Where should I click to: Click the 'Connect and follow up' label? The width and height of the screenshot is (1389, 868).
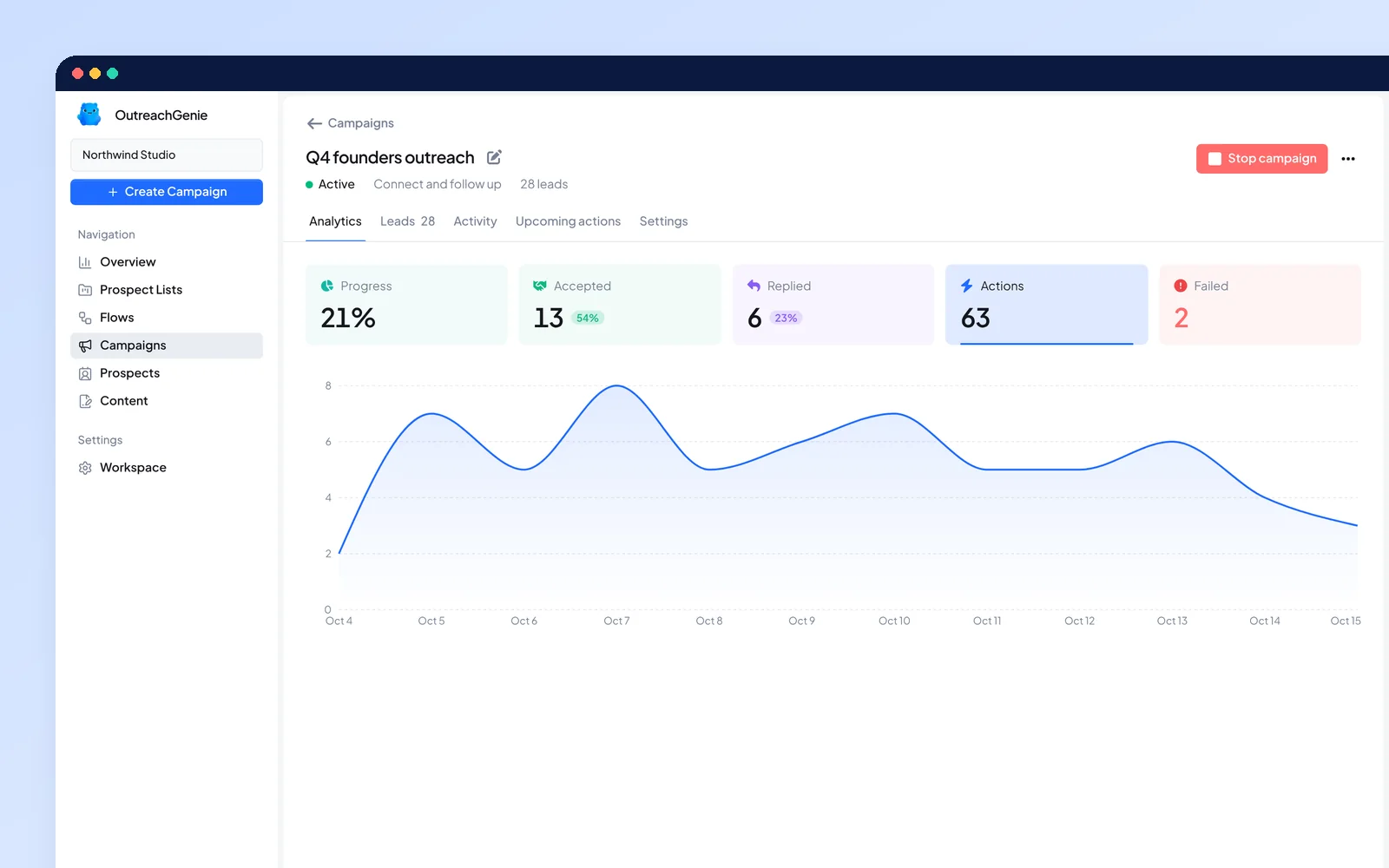point(437,184)
